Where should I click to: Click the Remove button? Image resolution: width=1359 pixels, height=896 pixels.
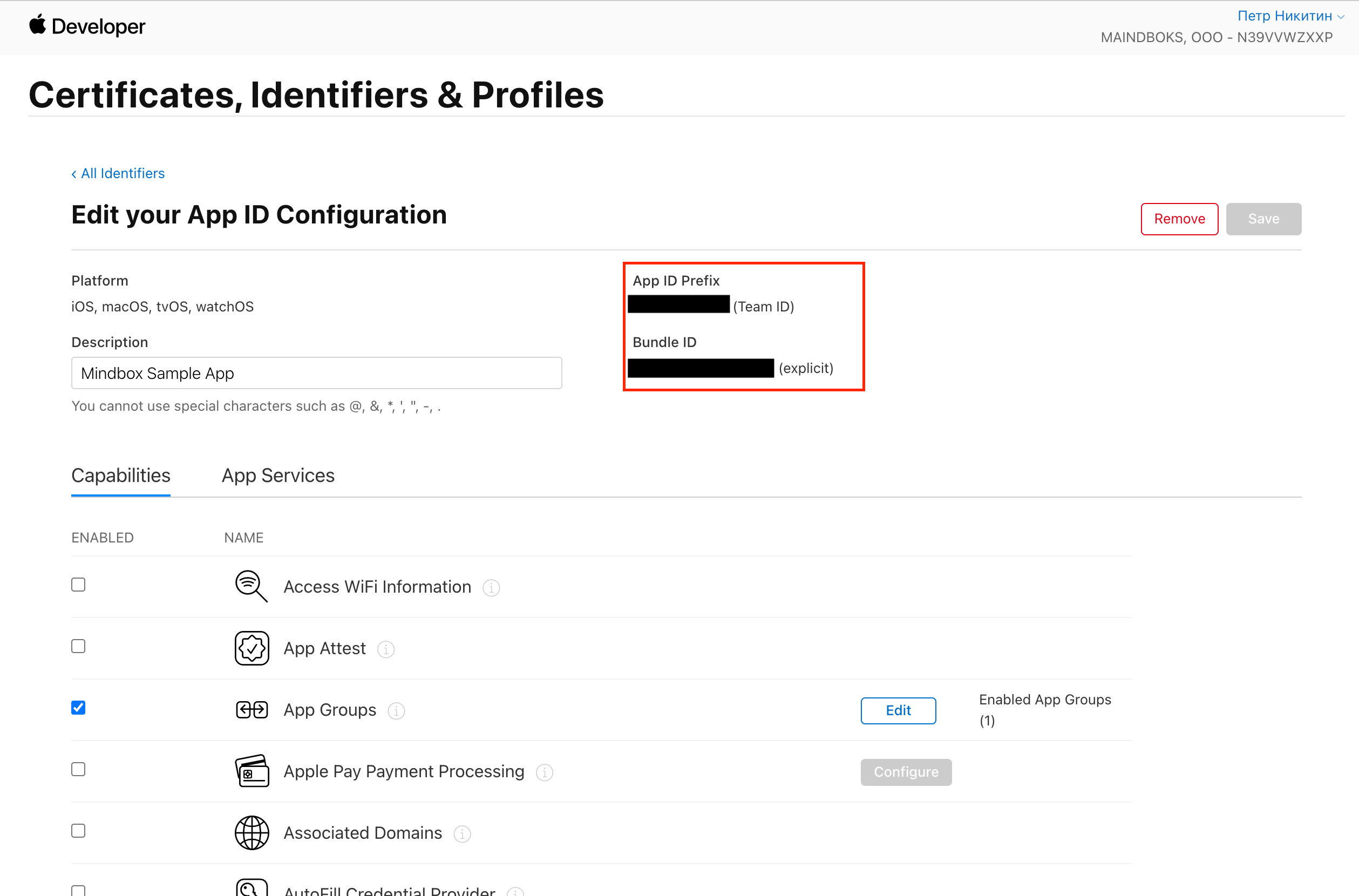click(x=1179, y=219)
